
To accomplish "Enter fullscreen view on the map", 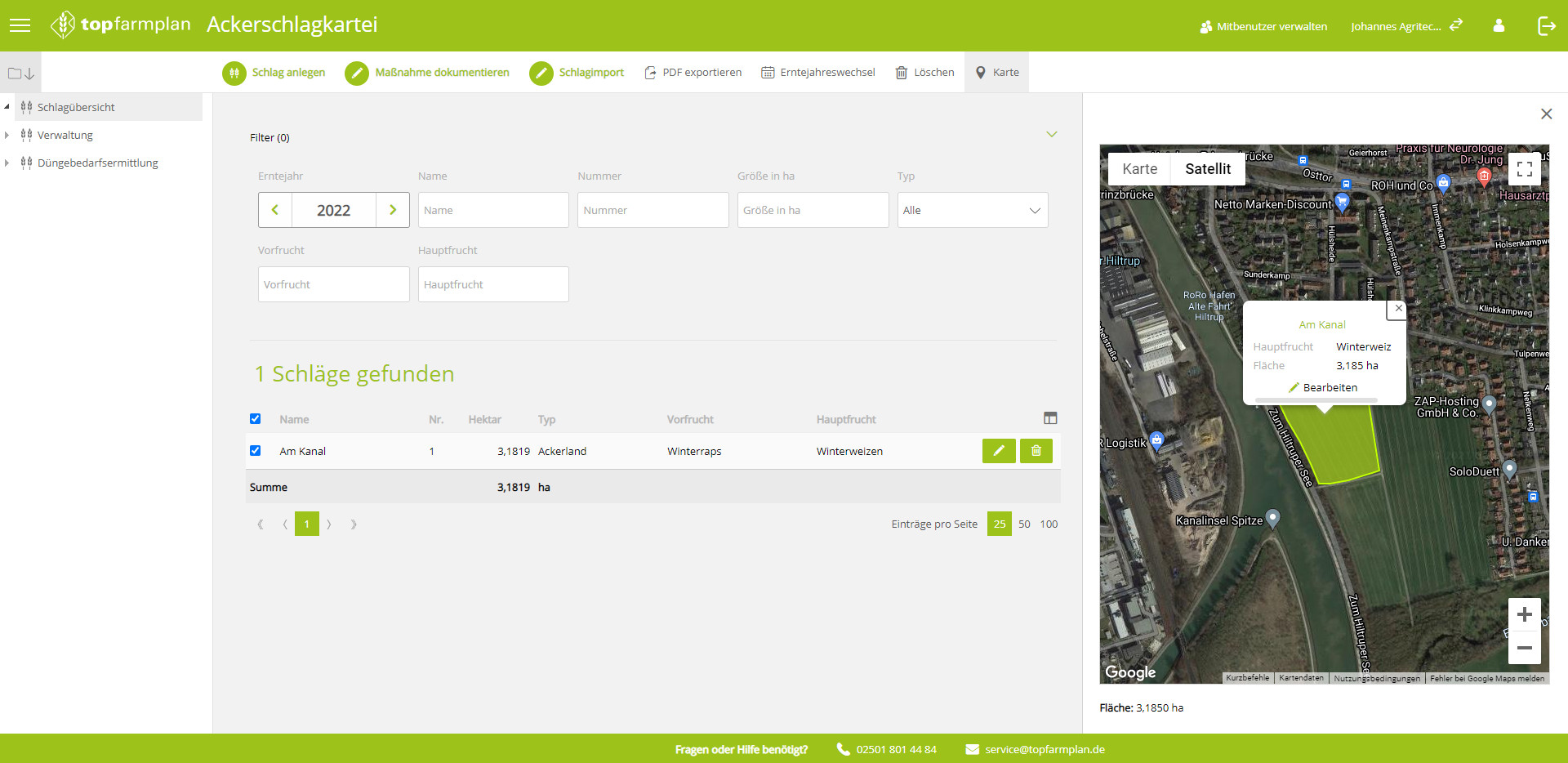I will 1524,169.
